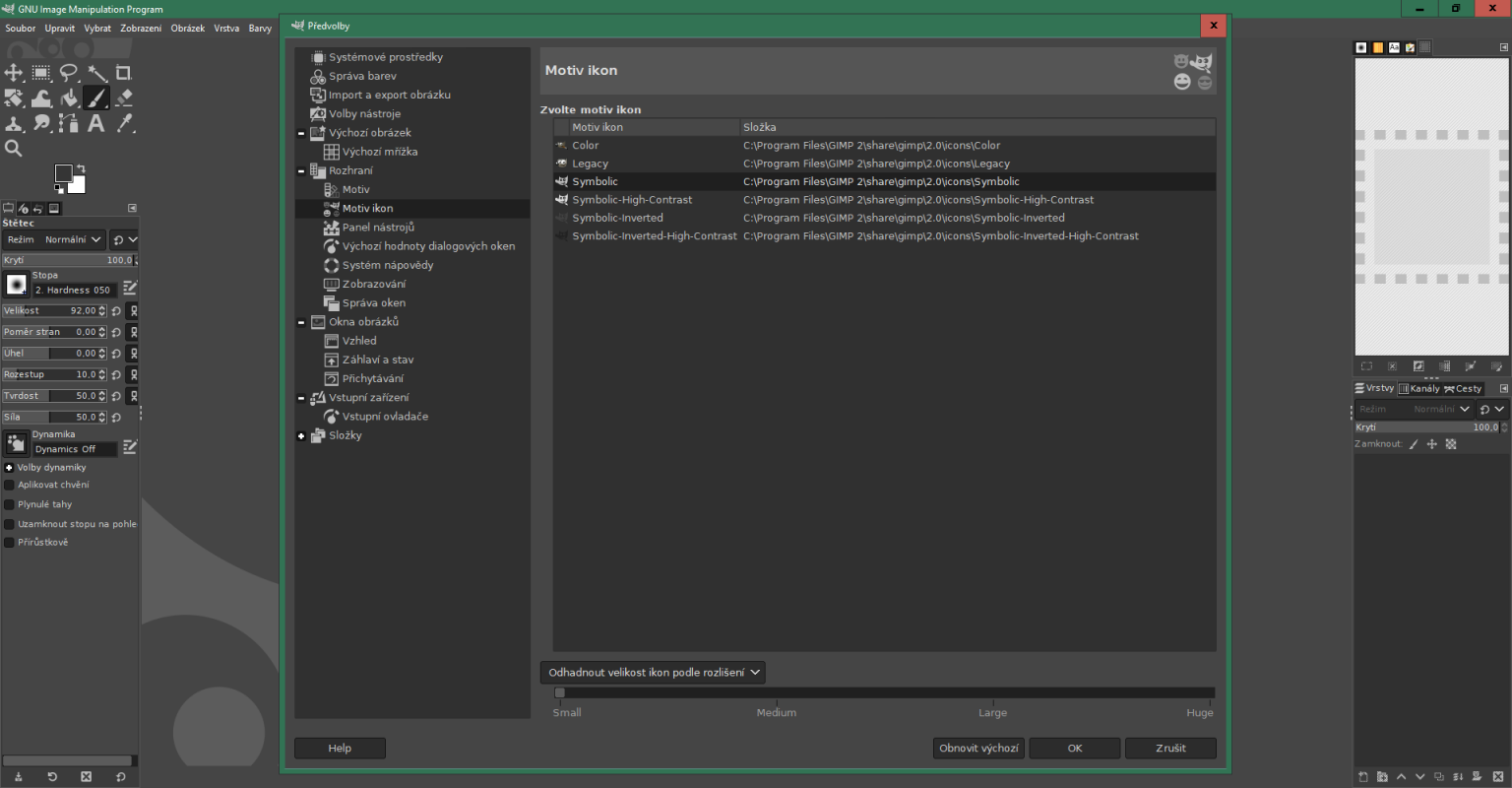Open the Vrstva menu
This screenshot has width=1512, height=788.
point(226,29)
